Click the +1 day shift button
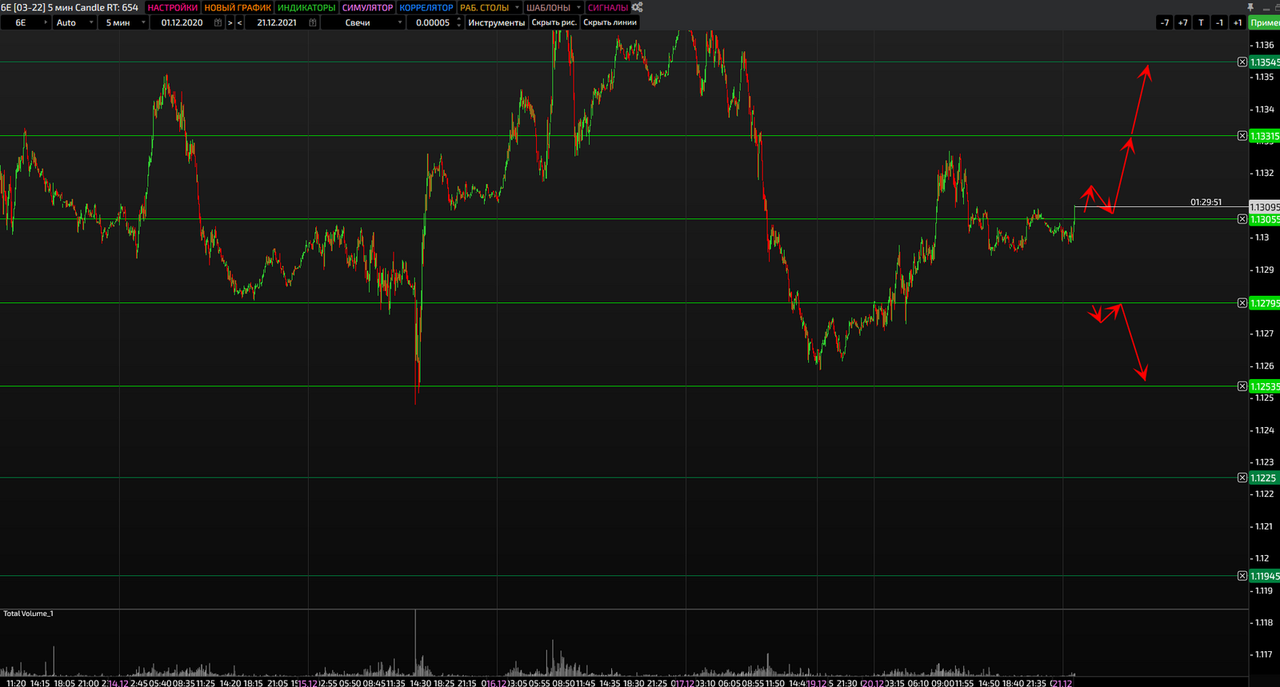This screenshot has height=687, width=1280. [1237, 22]
